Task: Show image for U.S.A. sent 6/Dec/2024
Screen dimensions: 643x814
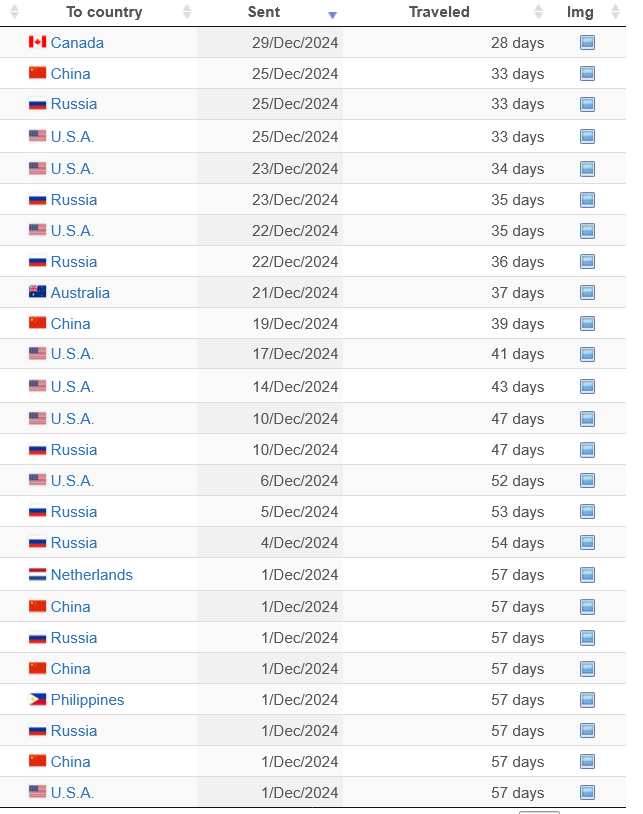Action: (x=587, y=481)
